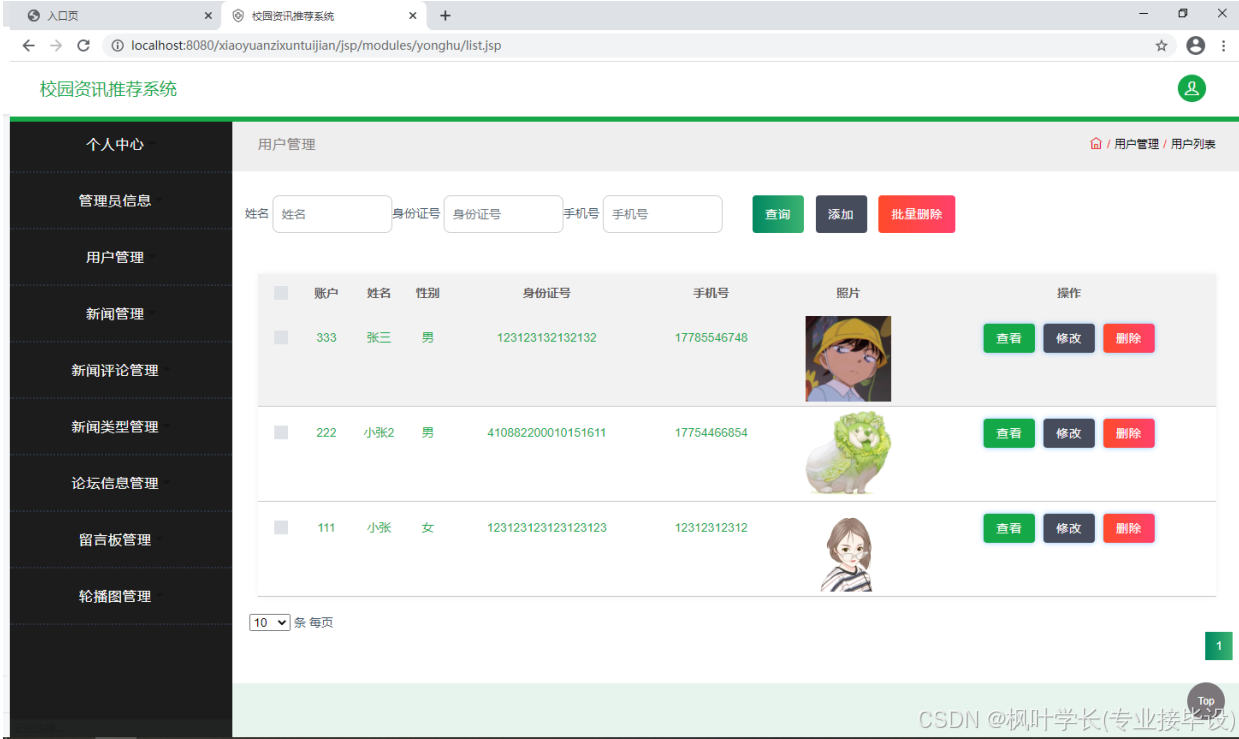Click the 校园资讯推荐系统 header title
The height and width of the screenshot is (739, 1239).
108,89
